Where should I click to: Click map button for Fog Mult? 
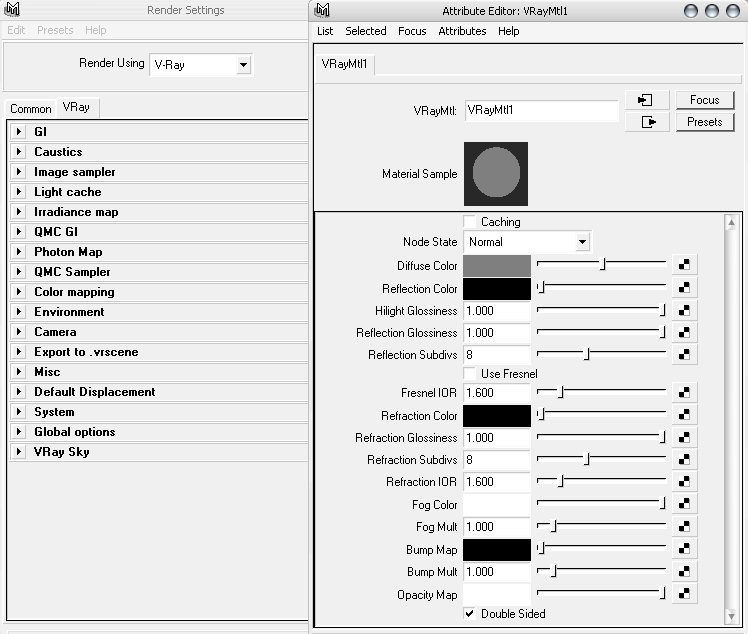684,526
